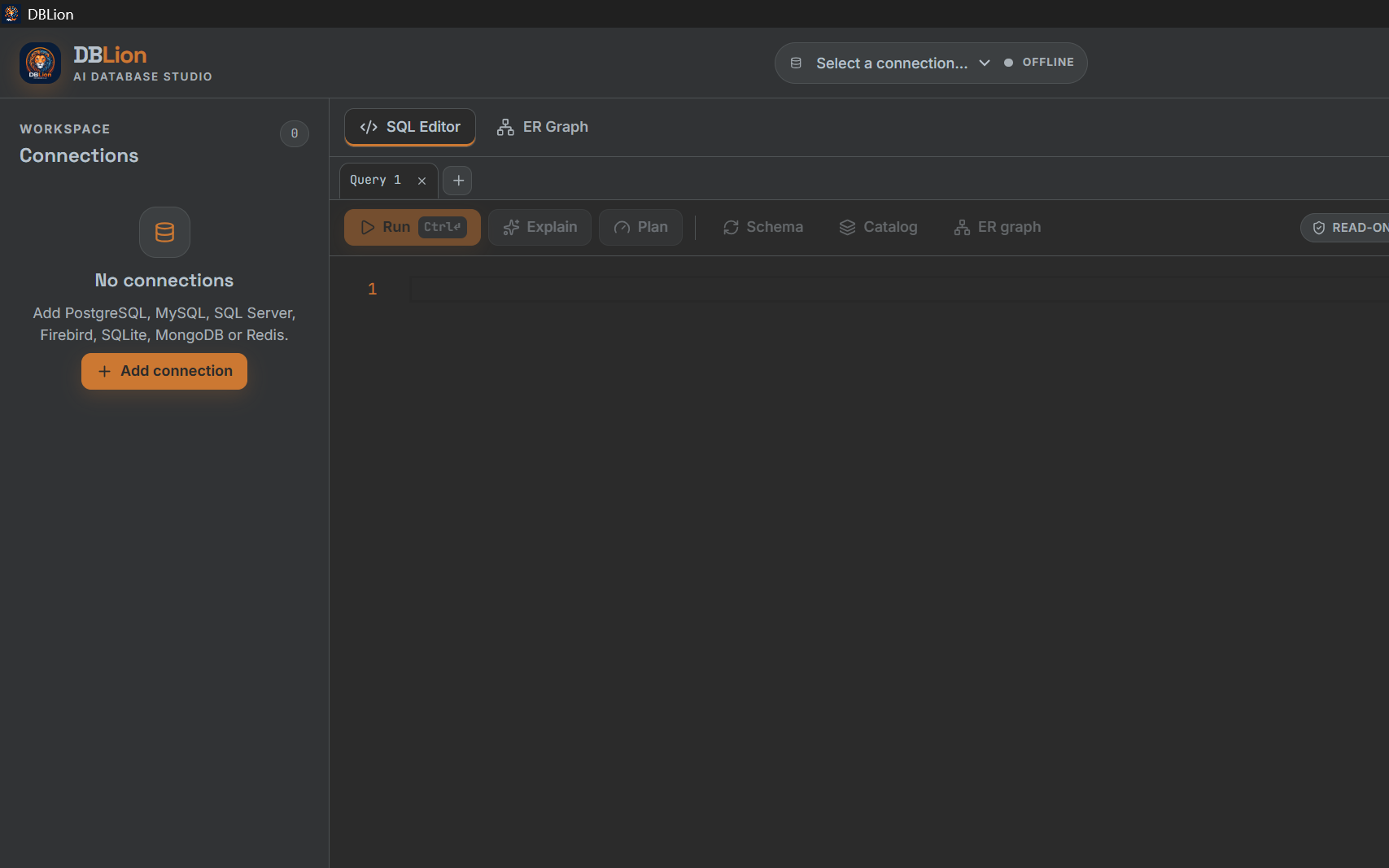
Task: Click the No connections text
Action: click(164, 281)
